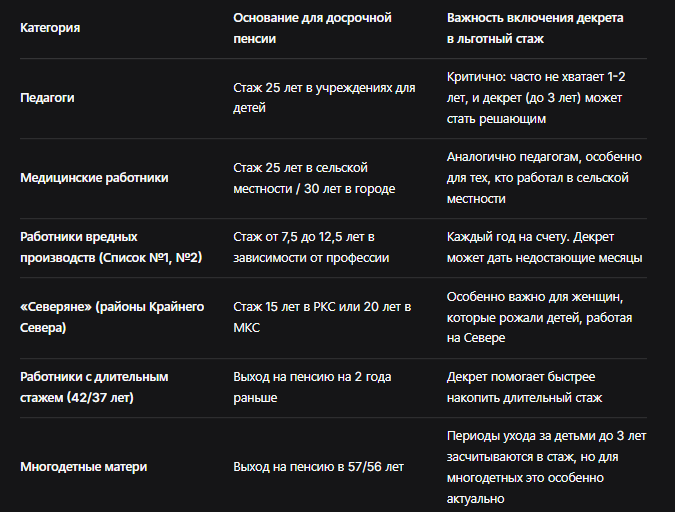Click 'Выход на пенсию в 57/56 лет'
675x512 pixels.
(319, 467)
